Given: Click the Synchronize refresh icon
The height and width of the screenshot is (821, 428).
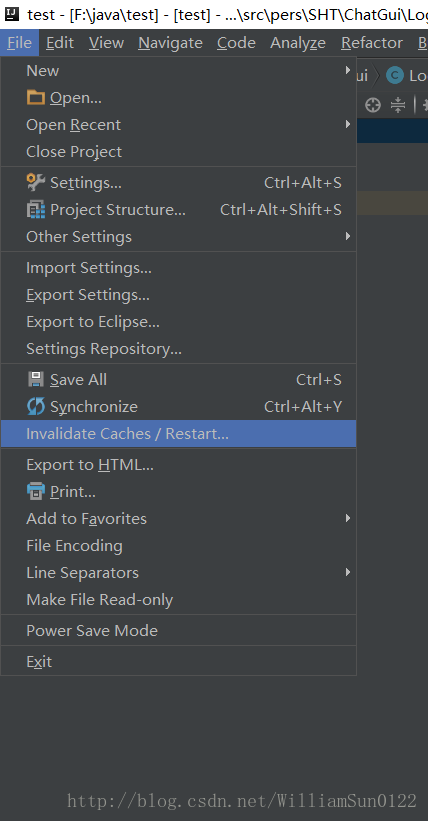Looking at the screenshot, I should tap(36, 406).
